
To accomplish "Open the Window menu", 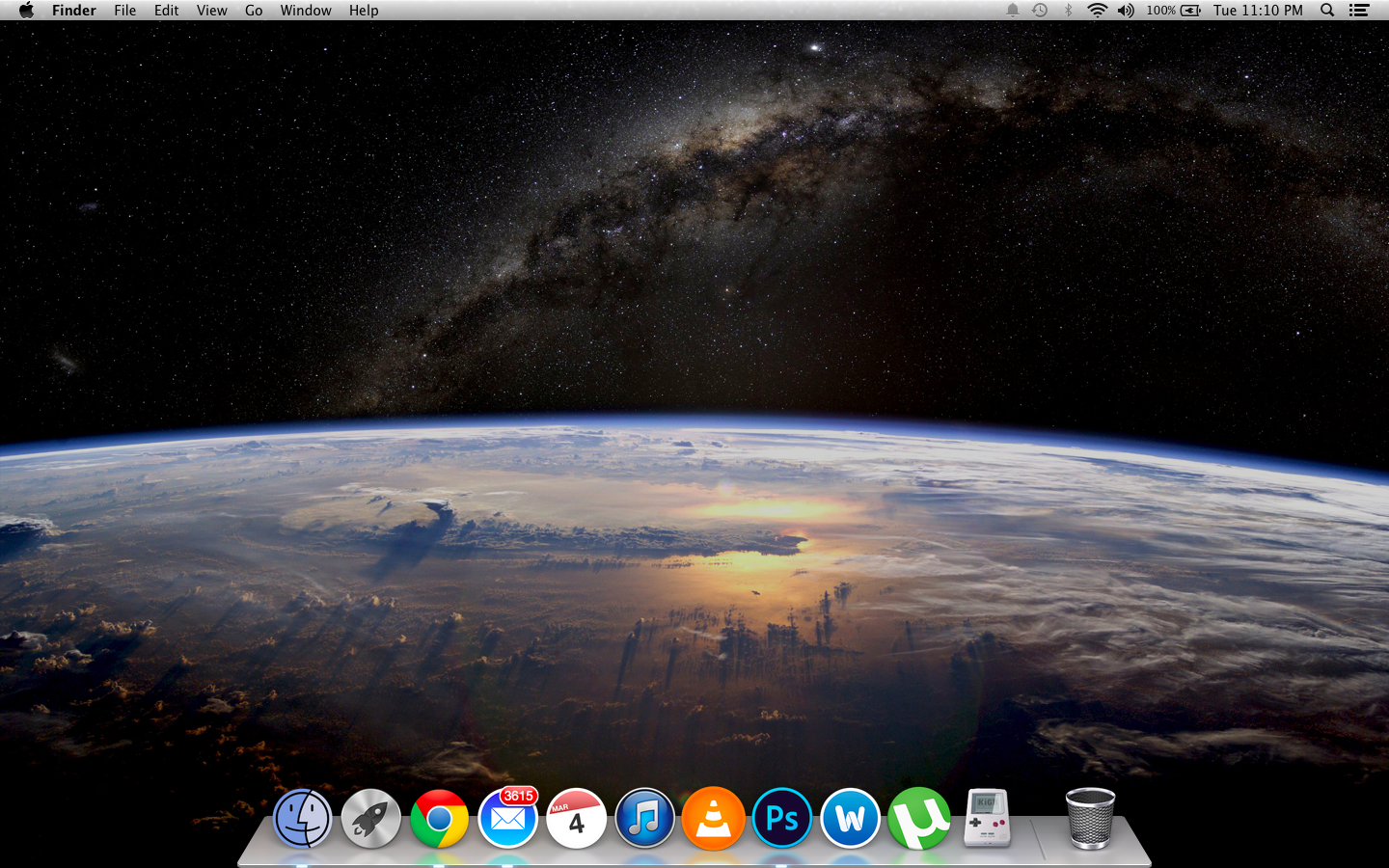I will coord(306,11).
